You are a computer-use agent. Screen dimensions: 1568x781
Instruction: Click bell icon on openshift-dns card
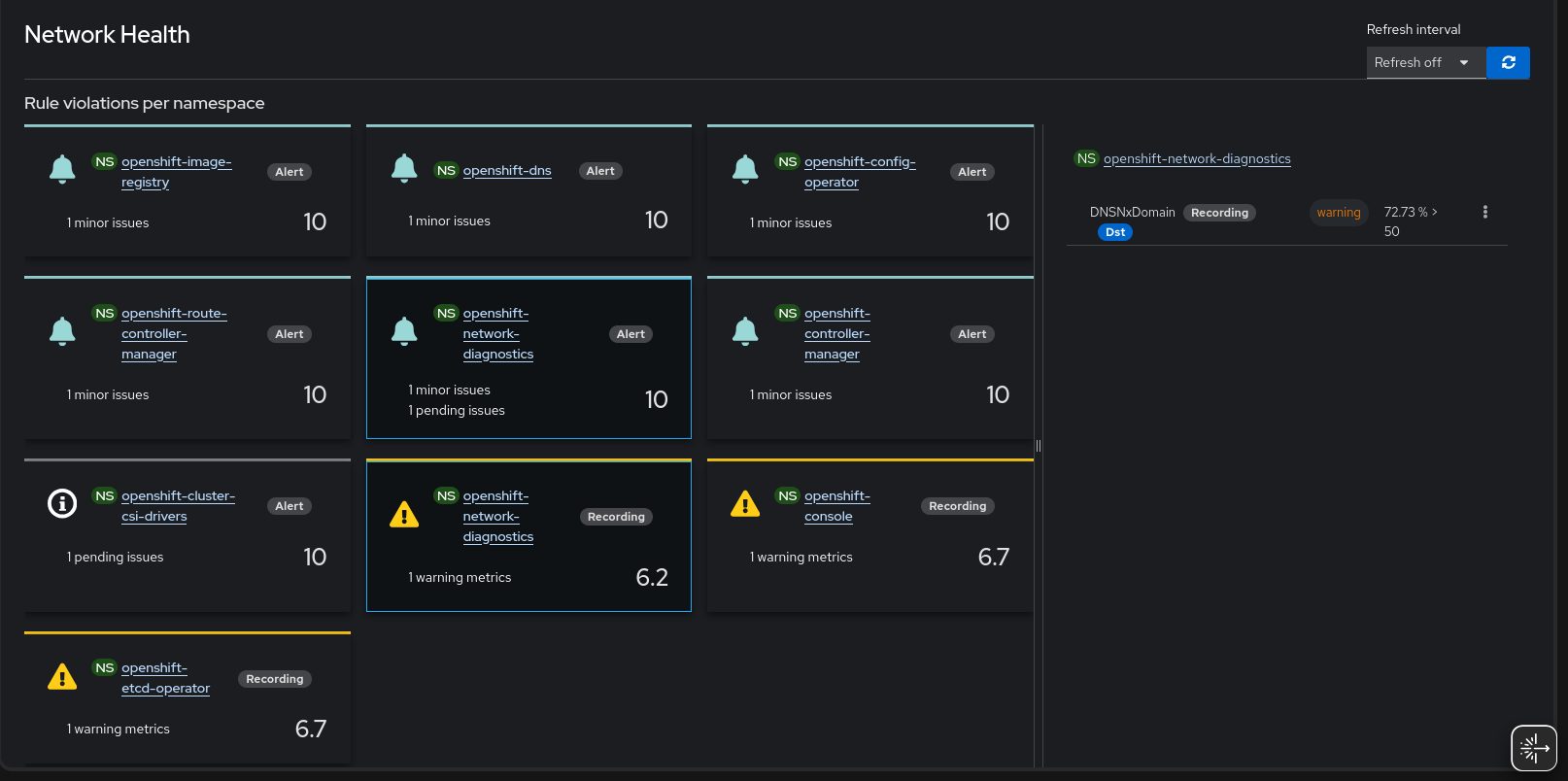pos(404,168)
